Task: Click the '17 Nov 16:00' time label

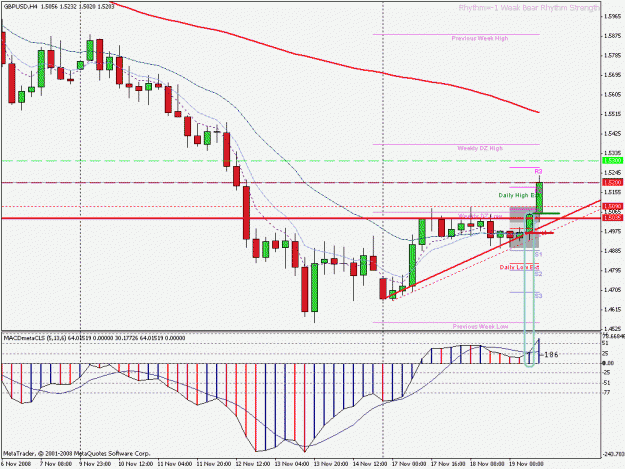Action: pos(448,464)
